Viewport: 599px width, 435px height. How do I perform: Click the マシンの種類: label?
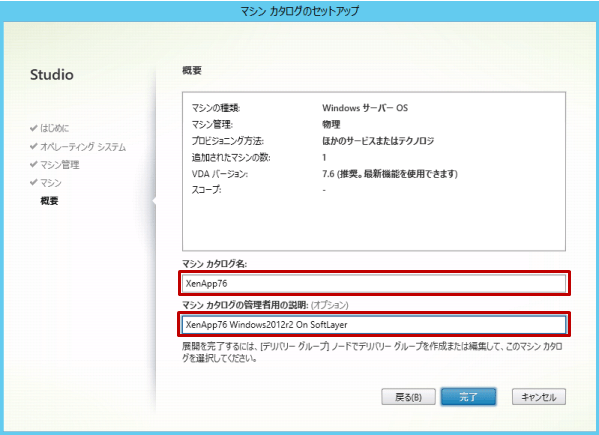216,108
